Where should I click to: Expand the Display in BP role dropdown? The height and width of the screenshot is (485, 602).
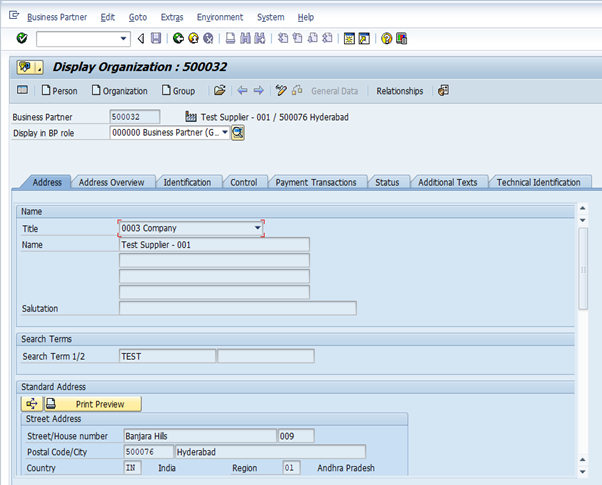point(224,132)
